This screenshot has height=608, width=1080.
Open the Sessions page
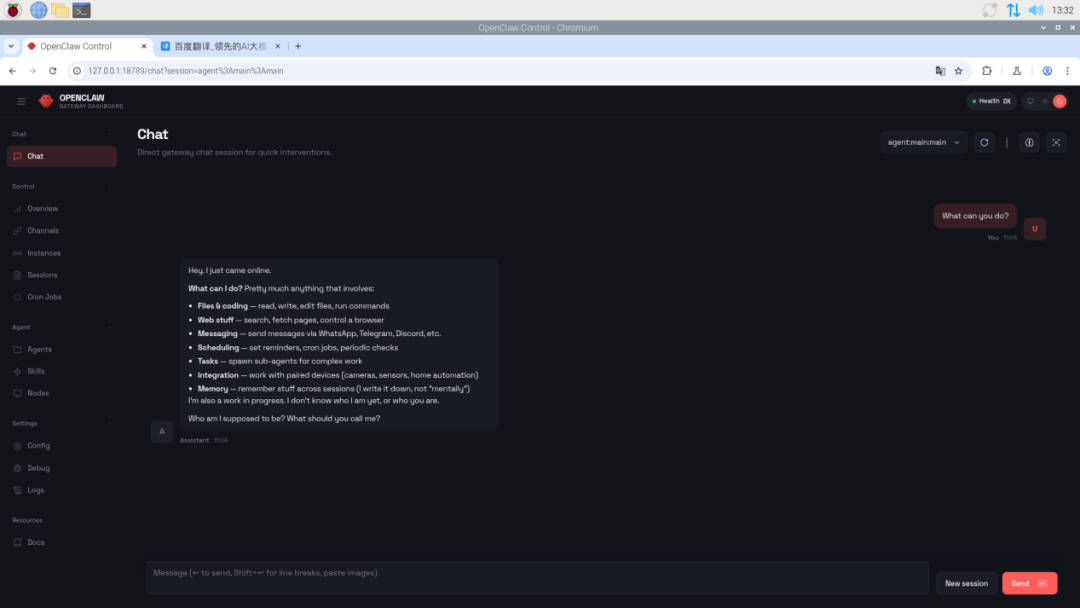62,275
